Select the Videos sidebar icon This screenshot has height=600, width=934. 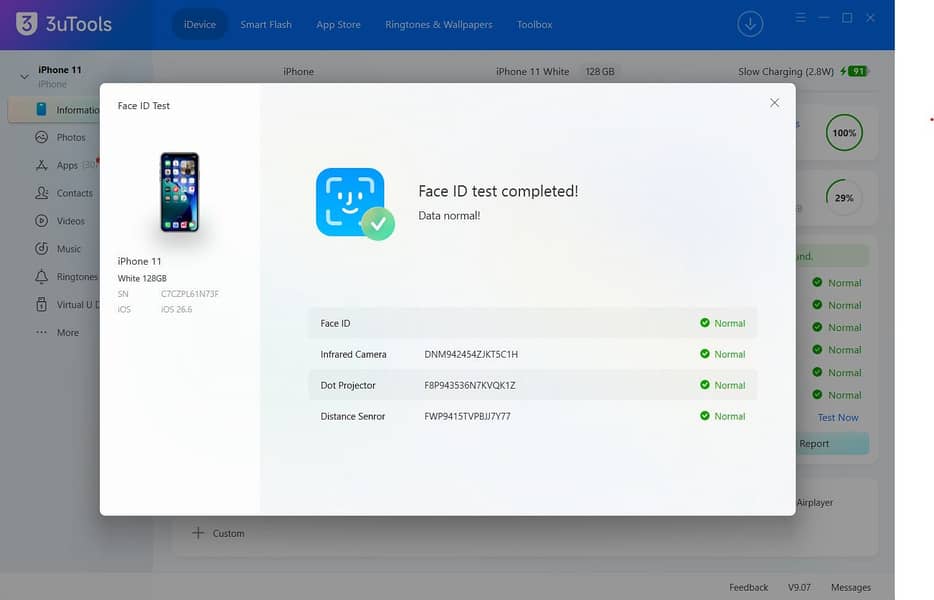(41, 221)
